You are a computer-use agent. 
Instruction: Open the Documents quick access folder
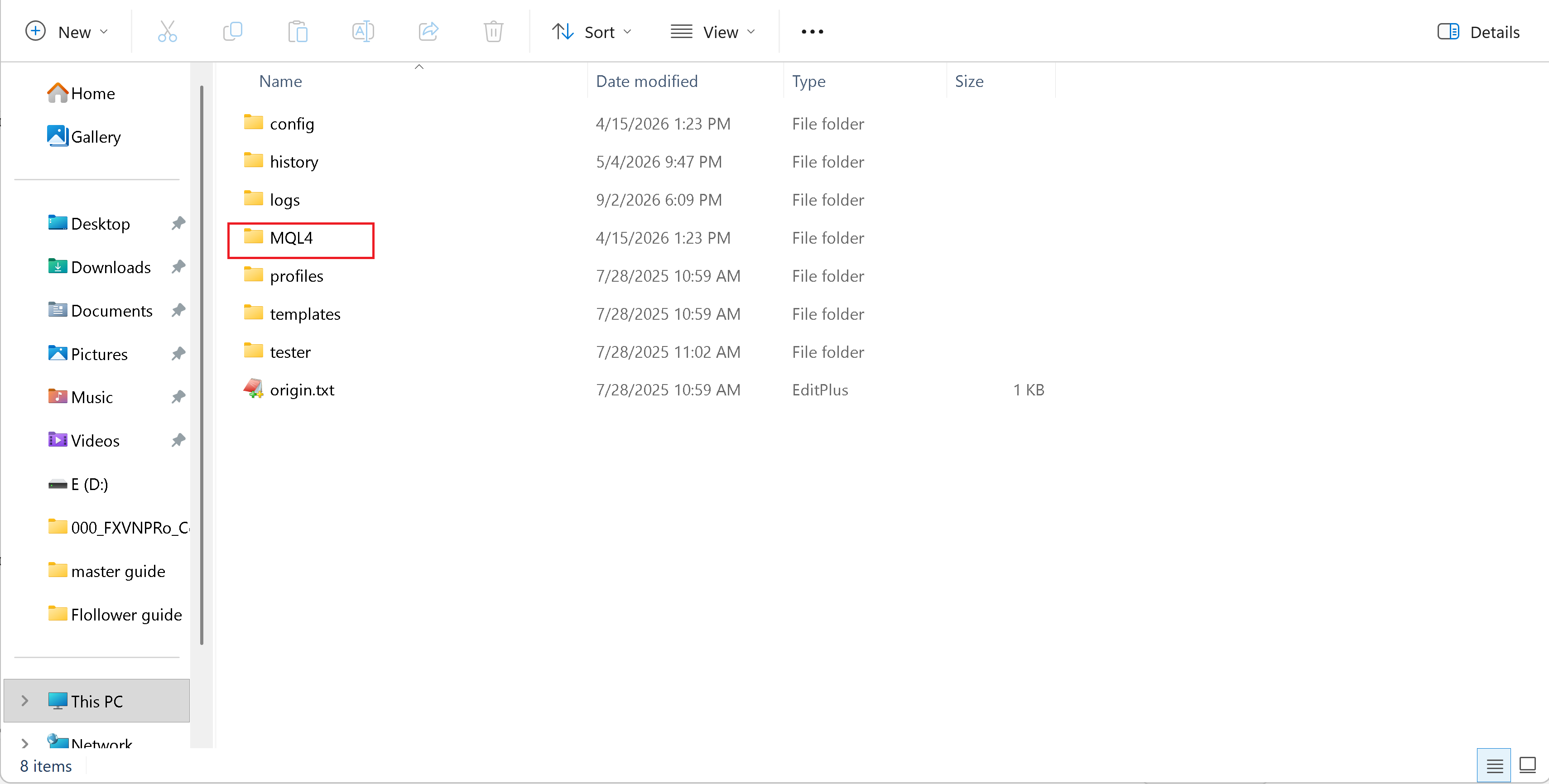(101, 310)
